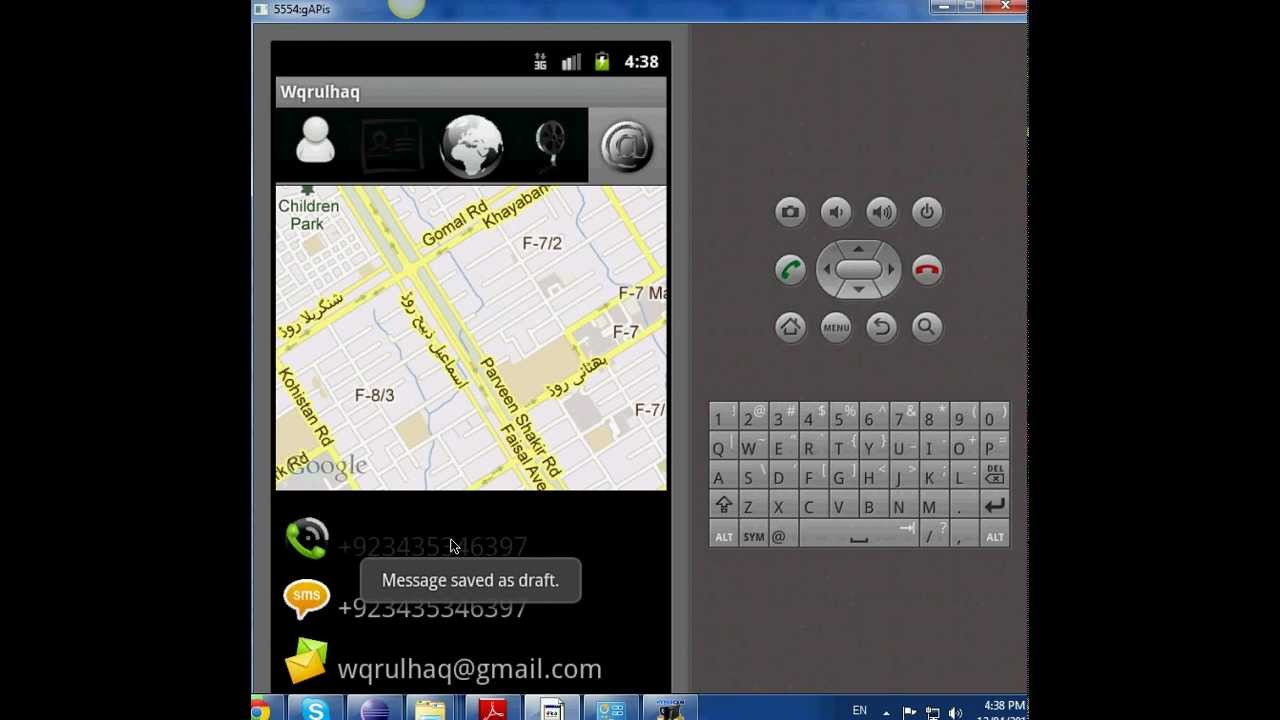Click the enter key on emulator keyboard
Screen dimensions: 1280x720
(994, 506)
